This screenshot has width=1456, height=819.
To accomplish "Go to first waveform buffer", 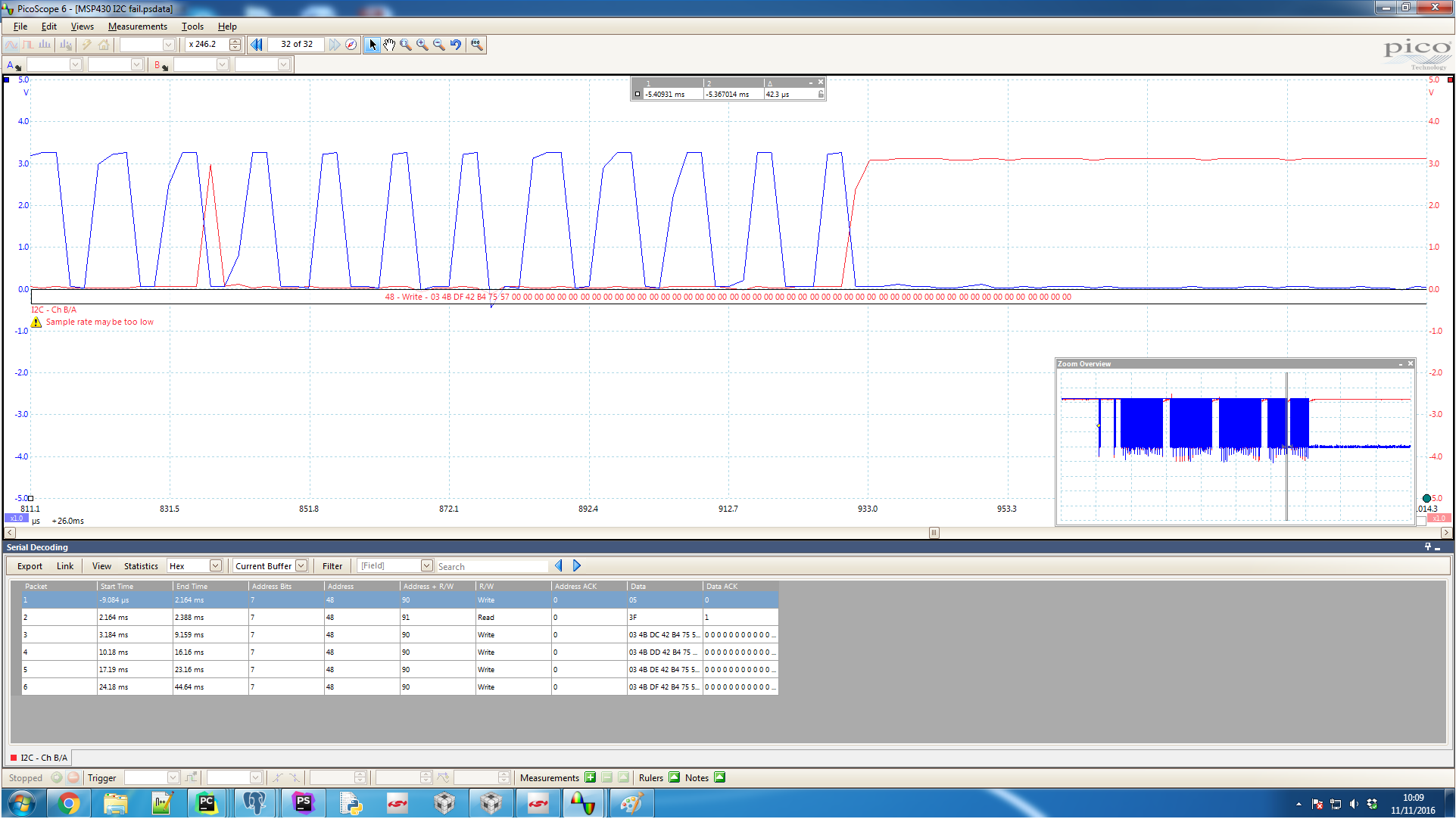I will (x=257, y=45).
